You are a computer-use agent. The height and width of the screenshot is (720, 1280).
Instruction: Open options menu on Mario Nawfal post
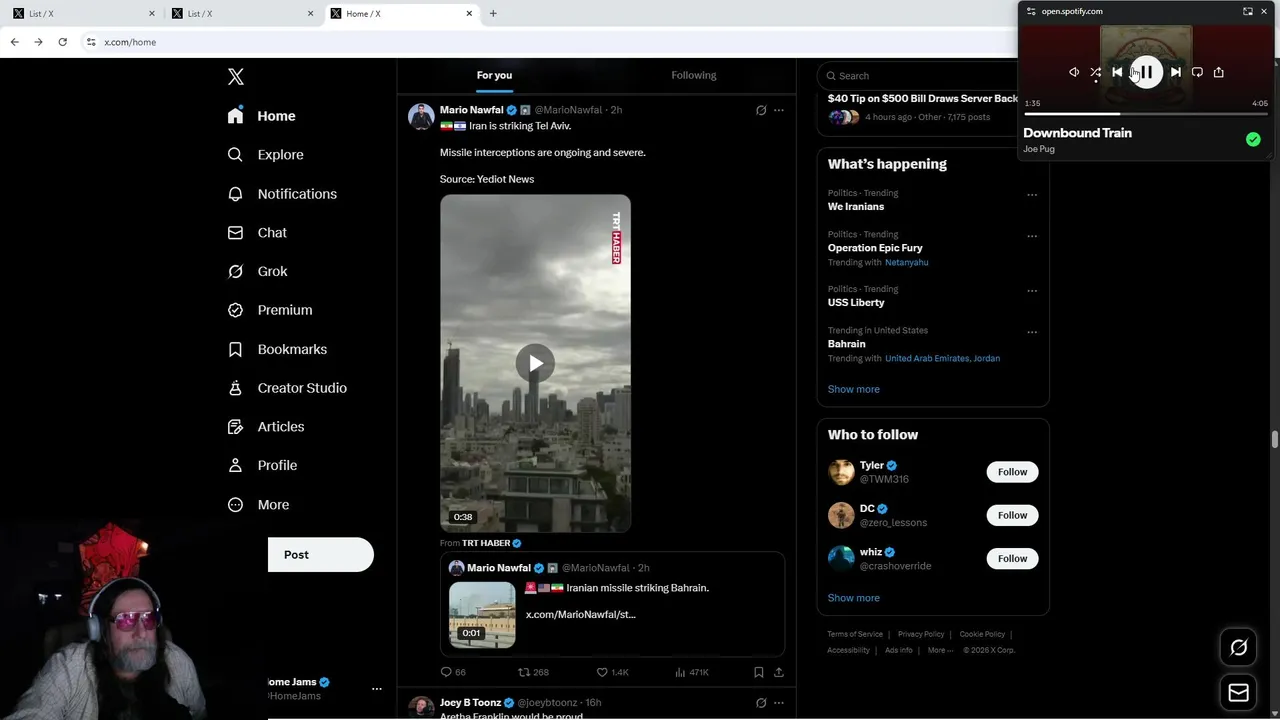tap(779, 110)
